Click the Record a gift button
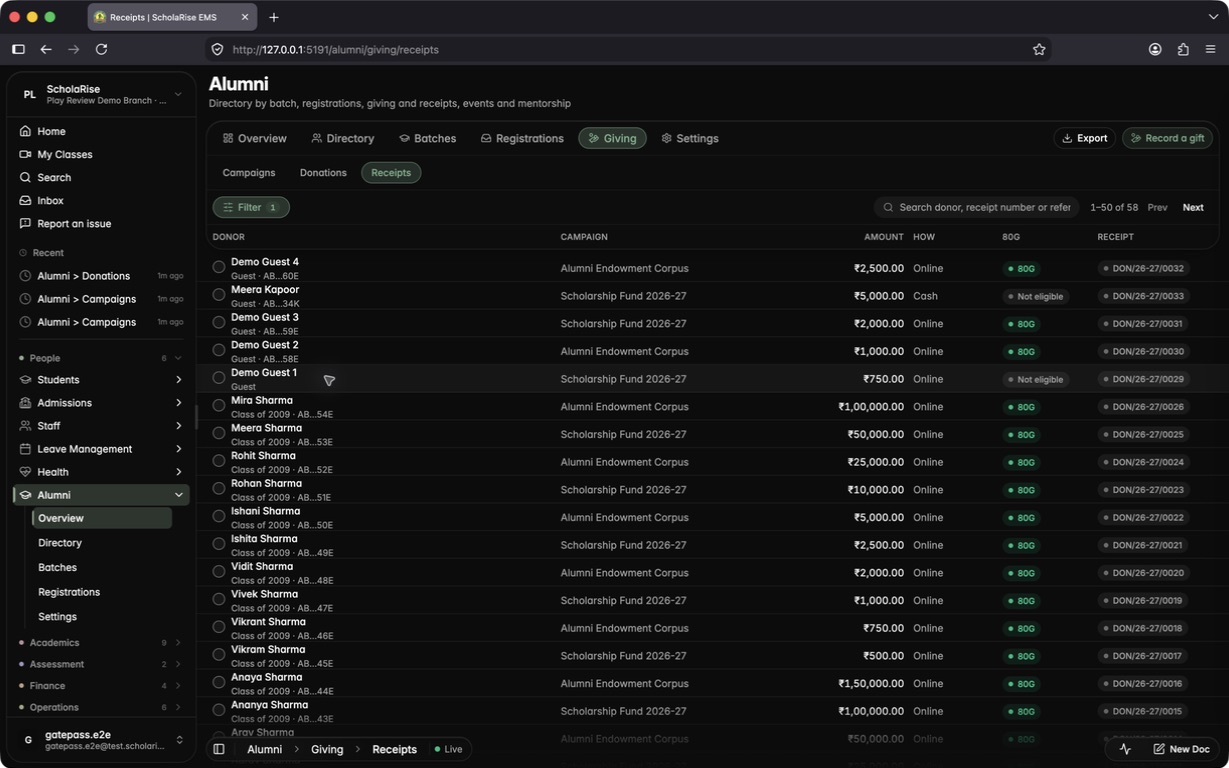The height and width of the screenshot is (768, 1229). pyautogui.click(x=1167, y=138)
